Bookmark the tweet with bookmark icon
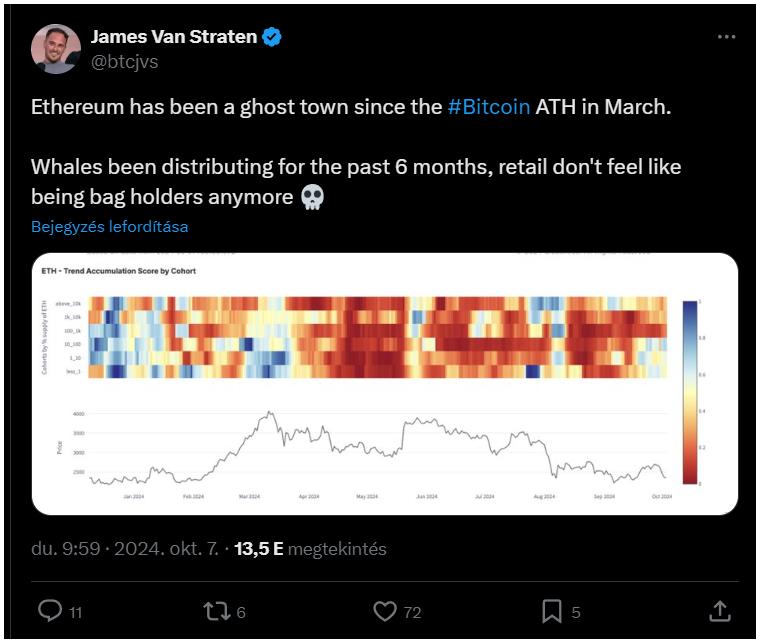760x643 pixels. point(552,611)
